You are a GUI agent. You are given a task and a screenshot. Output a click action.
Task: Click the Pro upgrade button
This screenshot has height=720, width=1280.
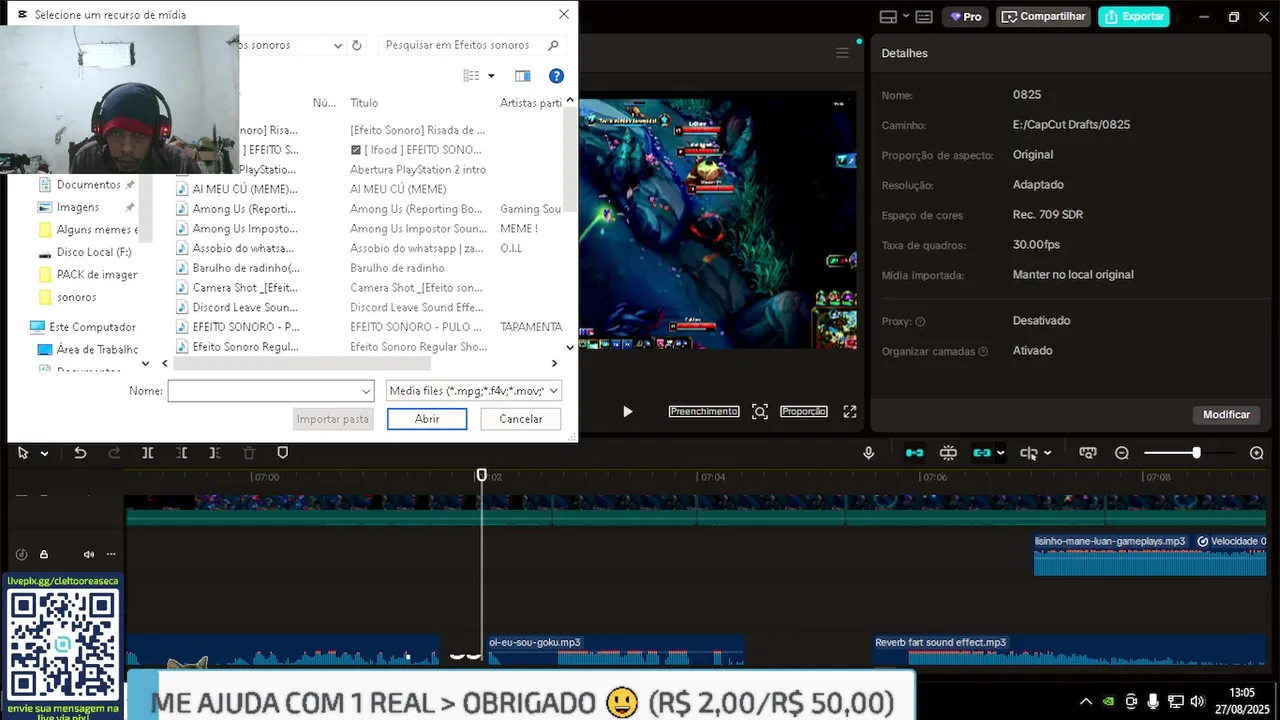[x=966, y=16]
